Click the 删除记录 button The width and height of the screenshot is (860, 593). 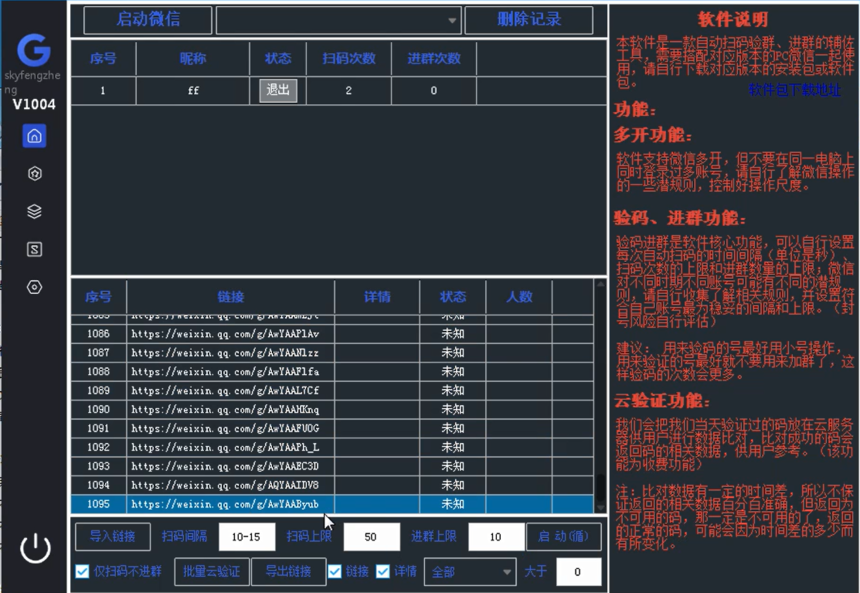pos(529,20)
